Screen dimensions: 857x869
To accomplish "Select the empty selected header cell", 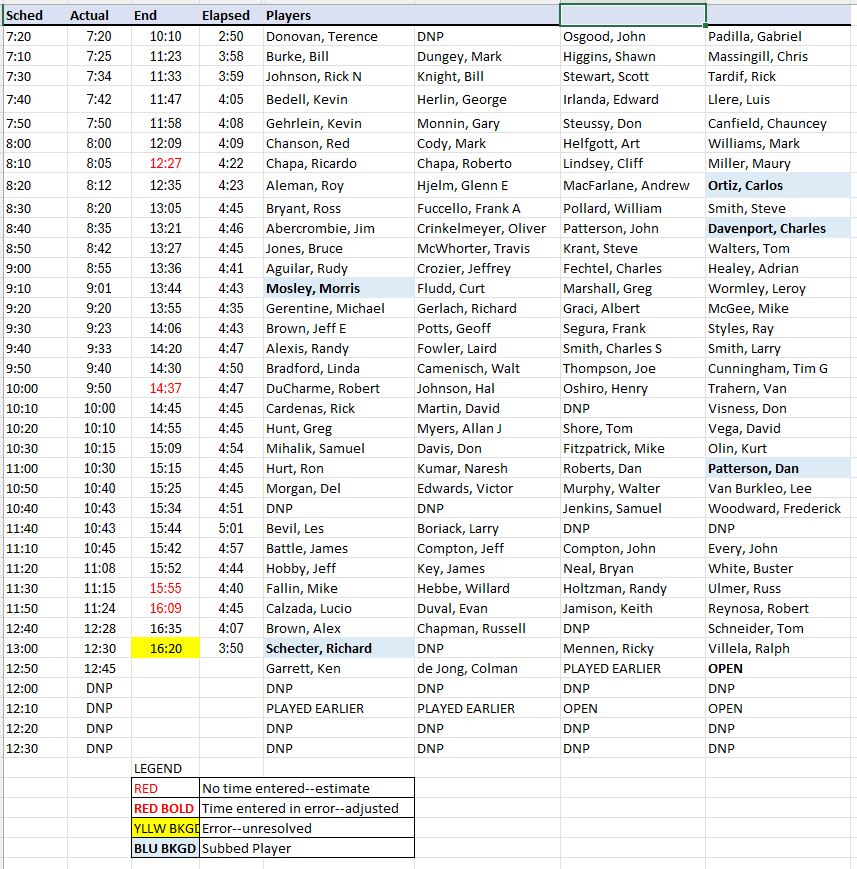I will tap(632, 15).
